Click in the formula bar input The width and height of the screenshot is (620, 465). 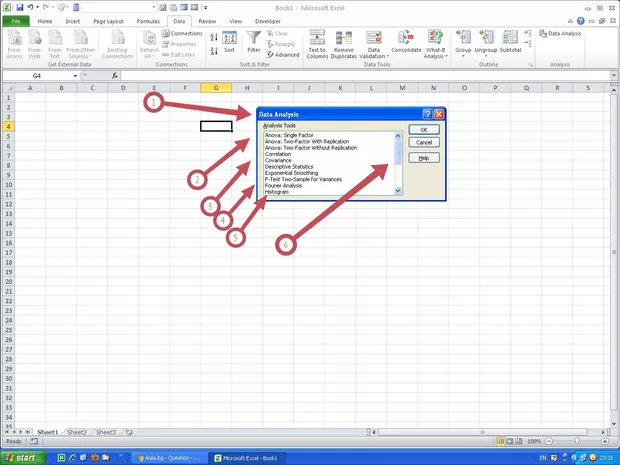coord(365,76)
